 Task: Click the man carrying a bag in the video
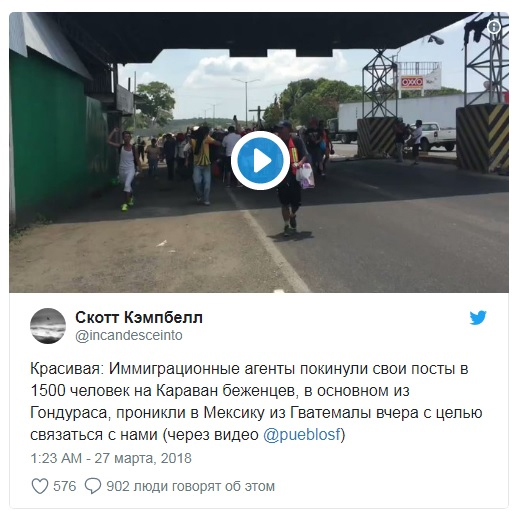(x=292, y=178)
